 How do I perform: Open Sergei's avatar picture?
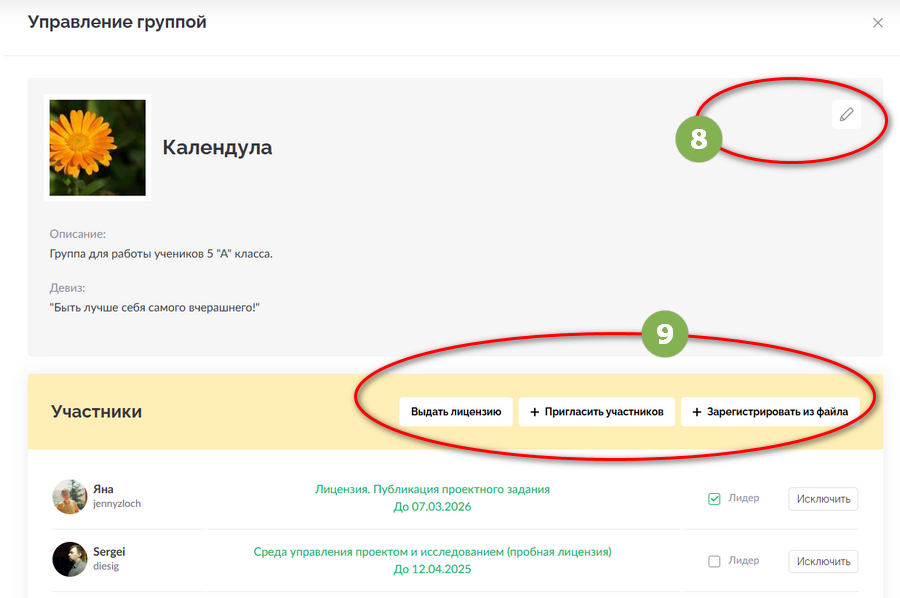click(x=69, y=559)
